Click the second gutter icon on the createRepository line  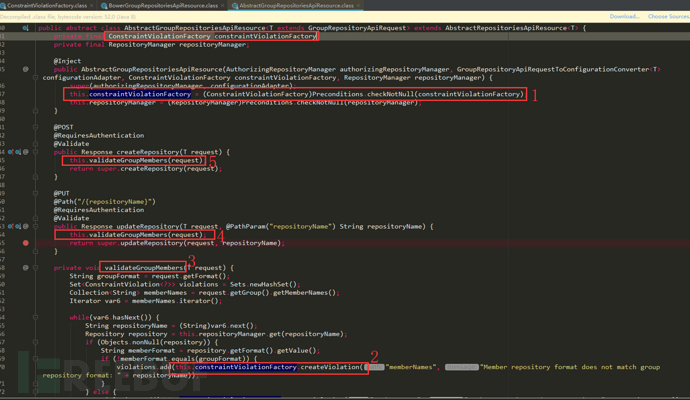point(18,152)
